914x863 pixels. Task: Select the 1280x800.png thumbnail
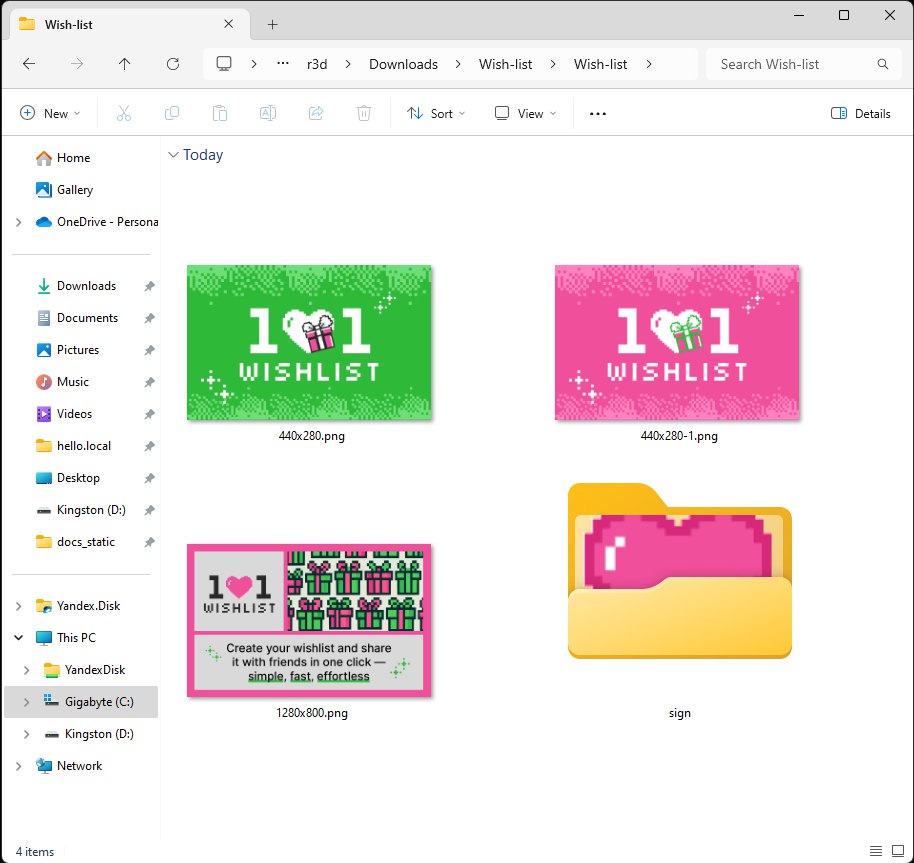click(309, 620)
